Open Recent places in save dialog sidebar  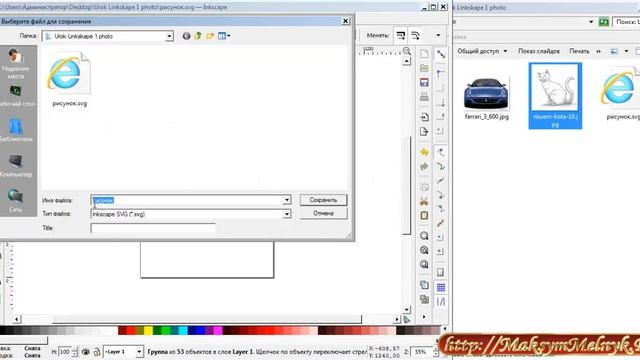(x=16, y=63)
